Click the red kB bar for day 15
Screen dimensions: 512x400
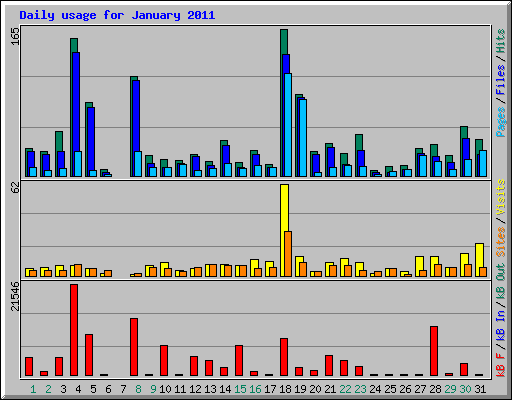click(239, 361)
